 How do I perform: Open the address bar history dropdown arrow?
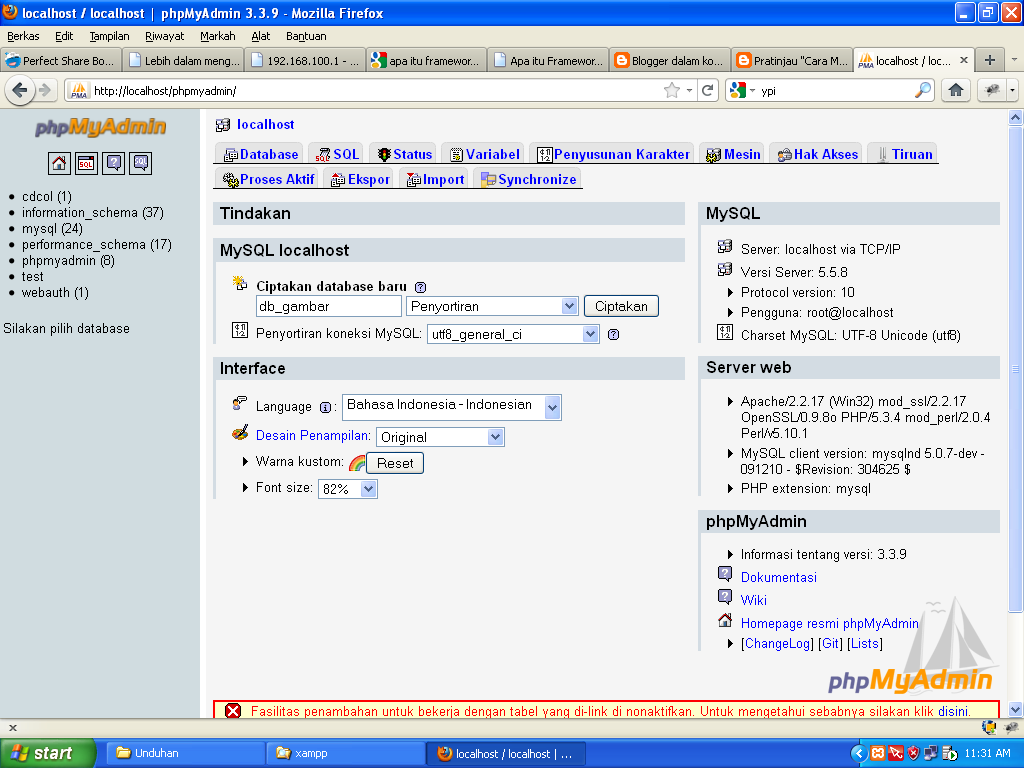(x=690, y=90)
